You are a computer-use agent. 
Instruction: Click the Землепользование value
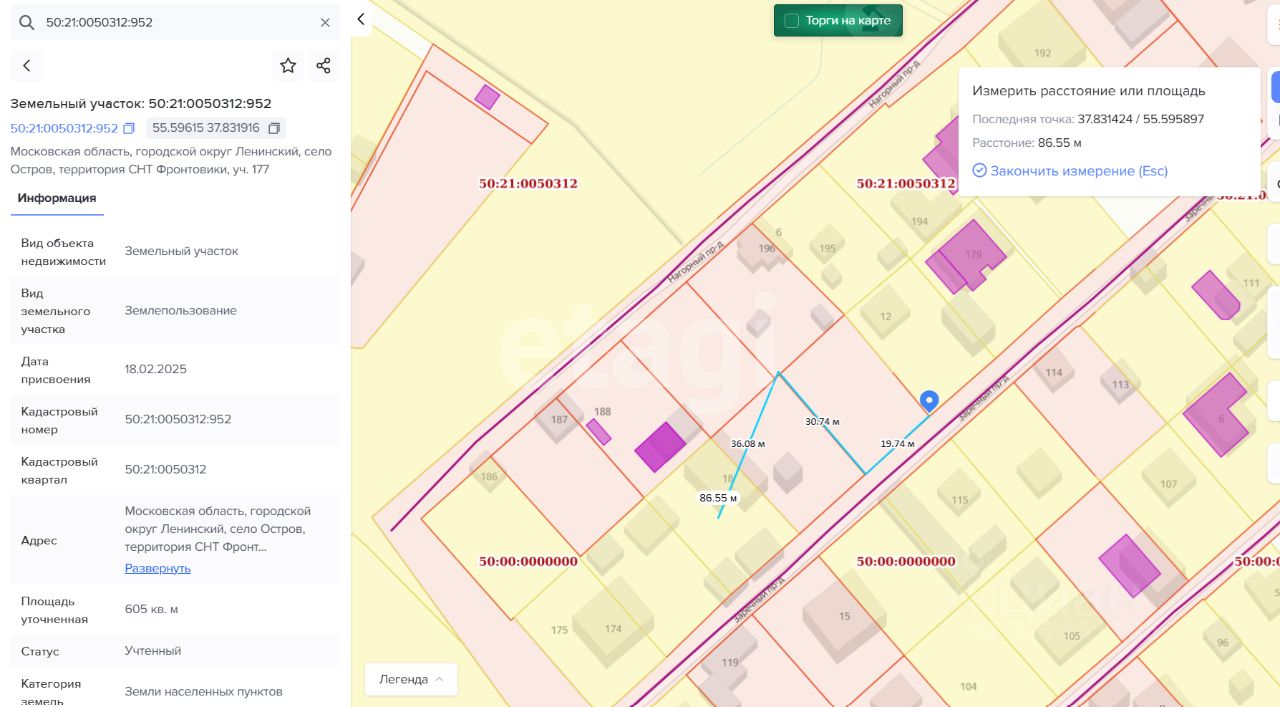(181, 310)
